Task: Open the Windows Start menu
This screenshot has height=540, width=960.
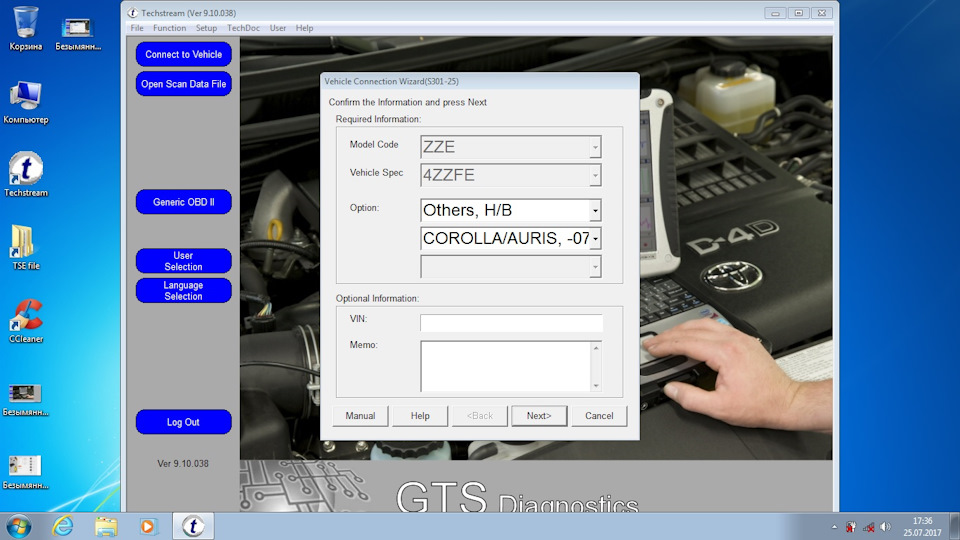Action: pos(18,527)
